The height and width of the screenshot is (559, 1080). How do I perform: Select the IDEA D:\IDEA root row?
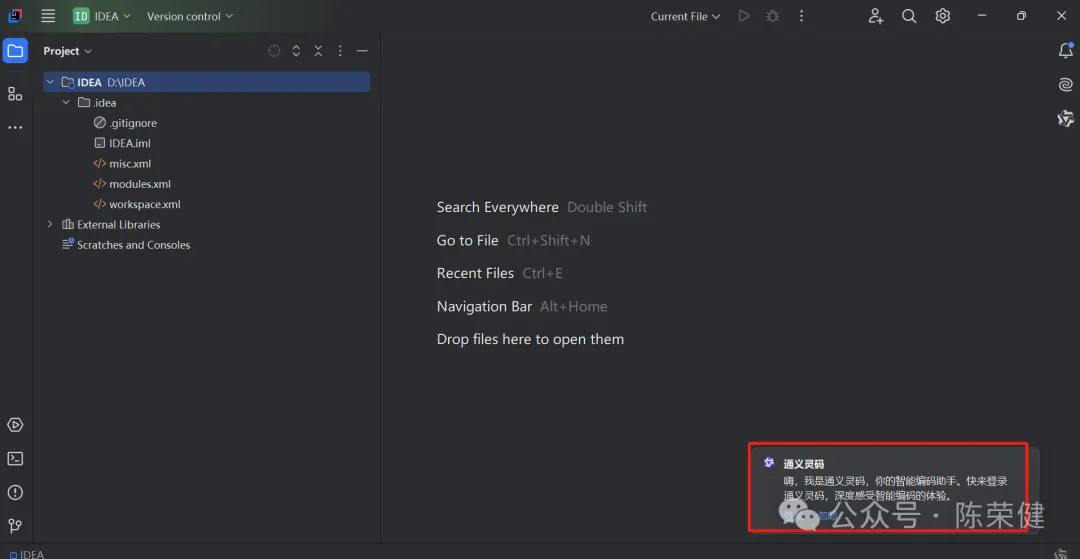[x=207, y=82]
